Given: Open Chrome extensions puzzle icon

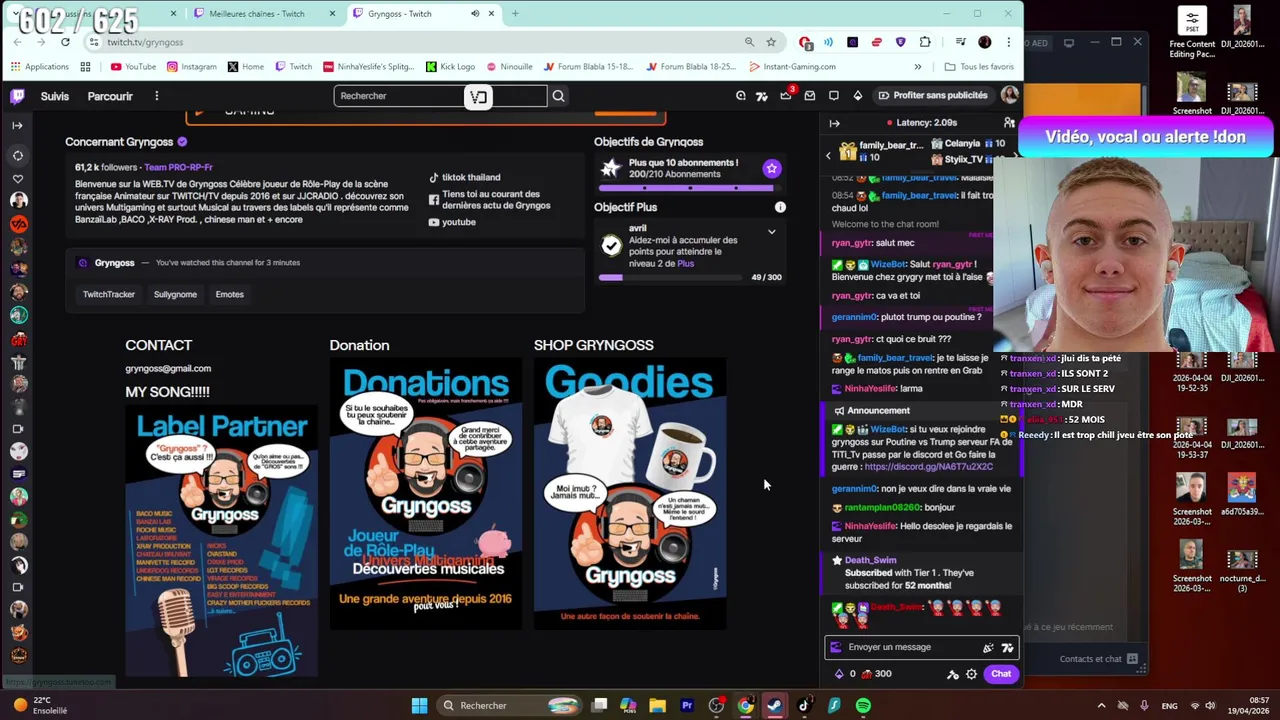Looking at the screenshot, I should click(x=925, y=42).
